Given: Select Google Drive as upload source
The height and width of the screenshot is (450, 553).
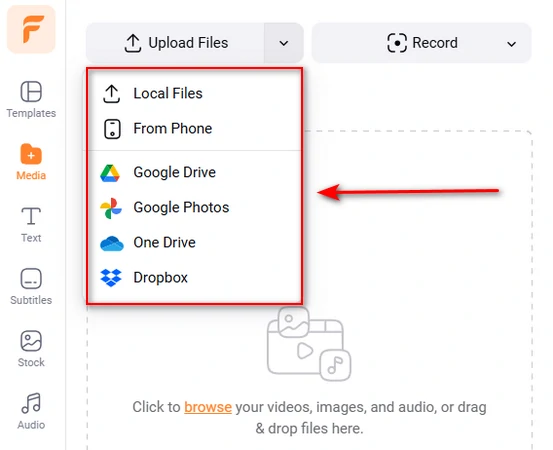Looking at the screenshot, I should 194,172.
